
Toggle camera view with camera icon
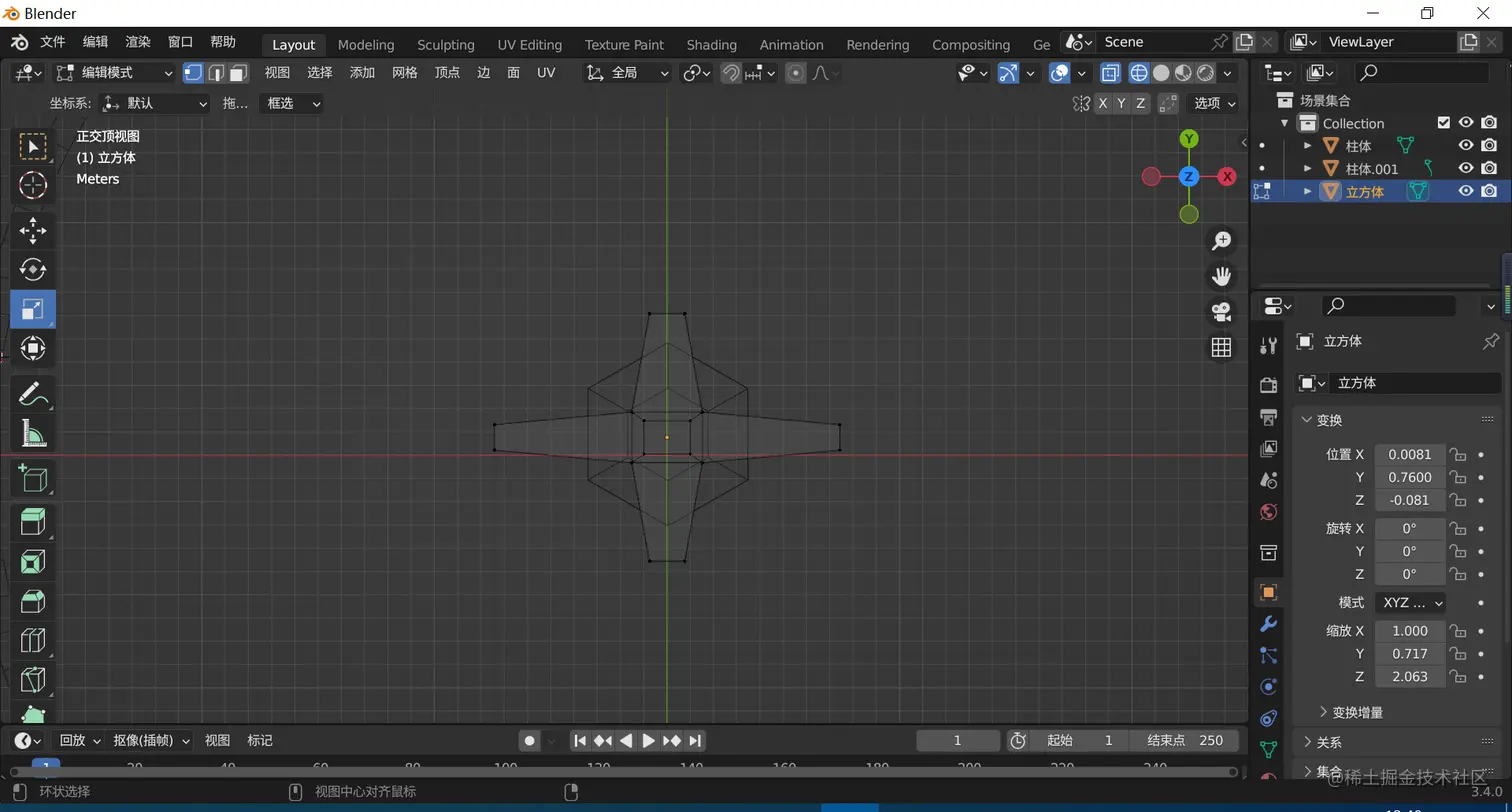1221,312
